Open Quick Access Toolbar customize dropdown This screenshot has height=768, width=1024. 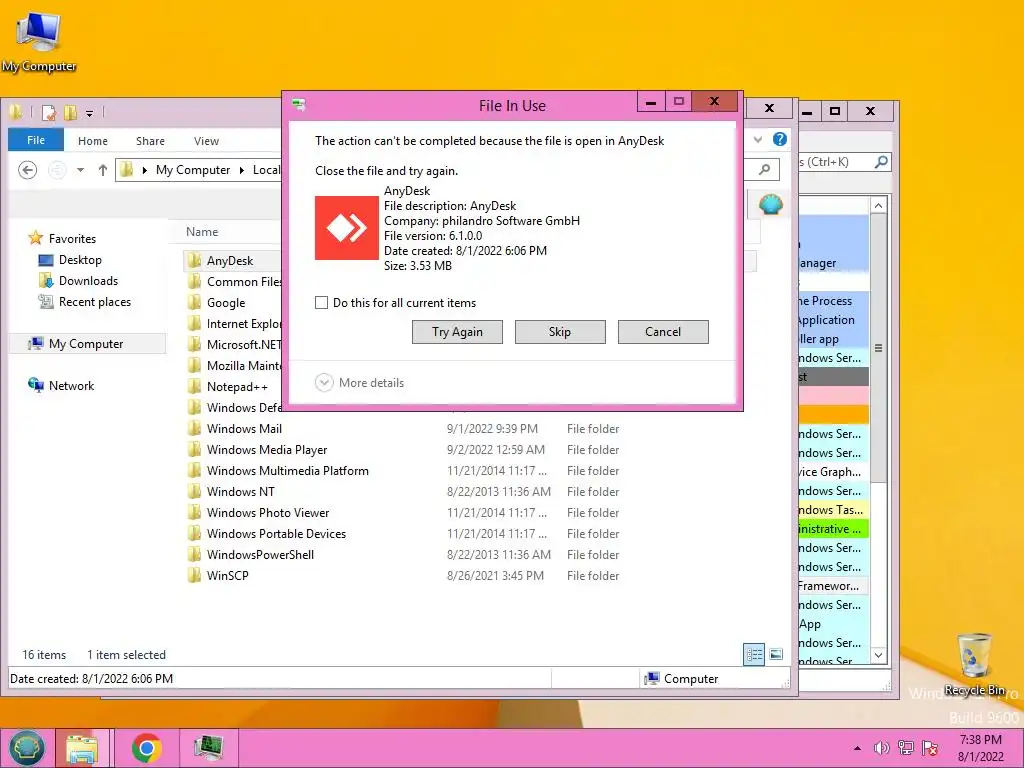coord(89,114)
